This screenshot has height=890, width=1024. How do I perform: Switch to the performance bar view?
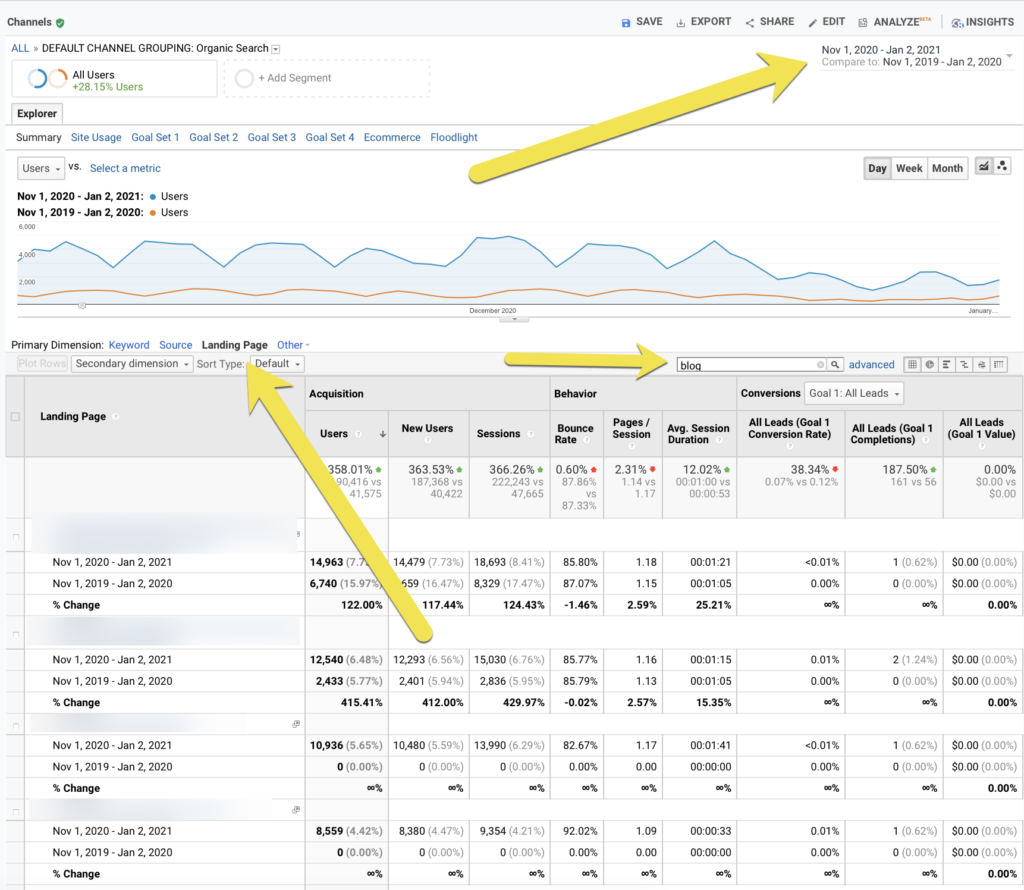pyautogui.click(x=947, y=364)
